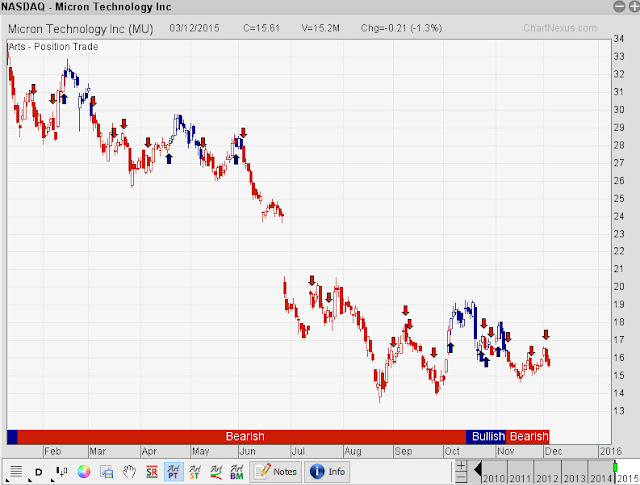The height and width of the screenshot is (485, 640).
Task: Zoom in with the plus button
Action: (x=461, y=466)
